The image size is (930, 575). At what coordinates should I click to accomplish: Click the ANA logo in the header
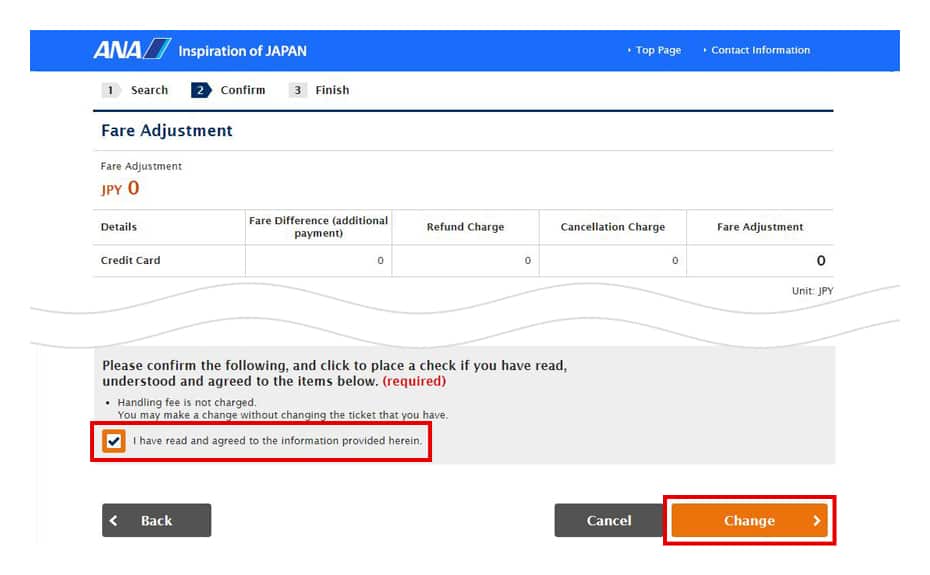(132, 50)
